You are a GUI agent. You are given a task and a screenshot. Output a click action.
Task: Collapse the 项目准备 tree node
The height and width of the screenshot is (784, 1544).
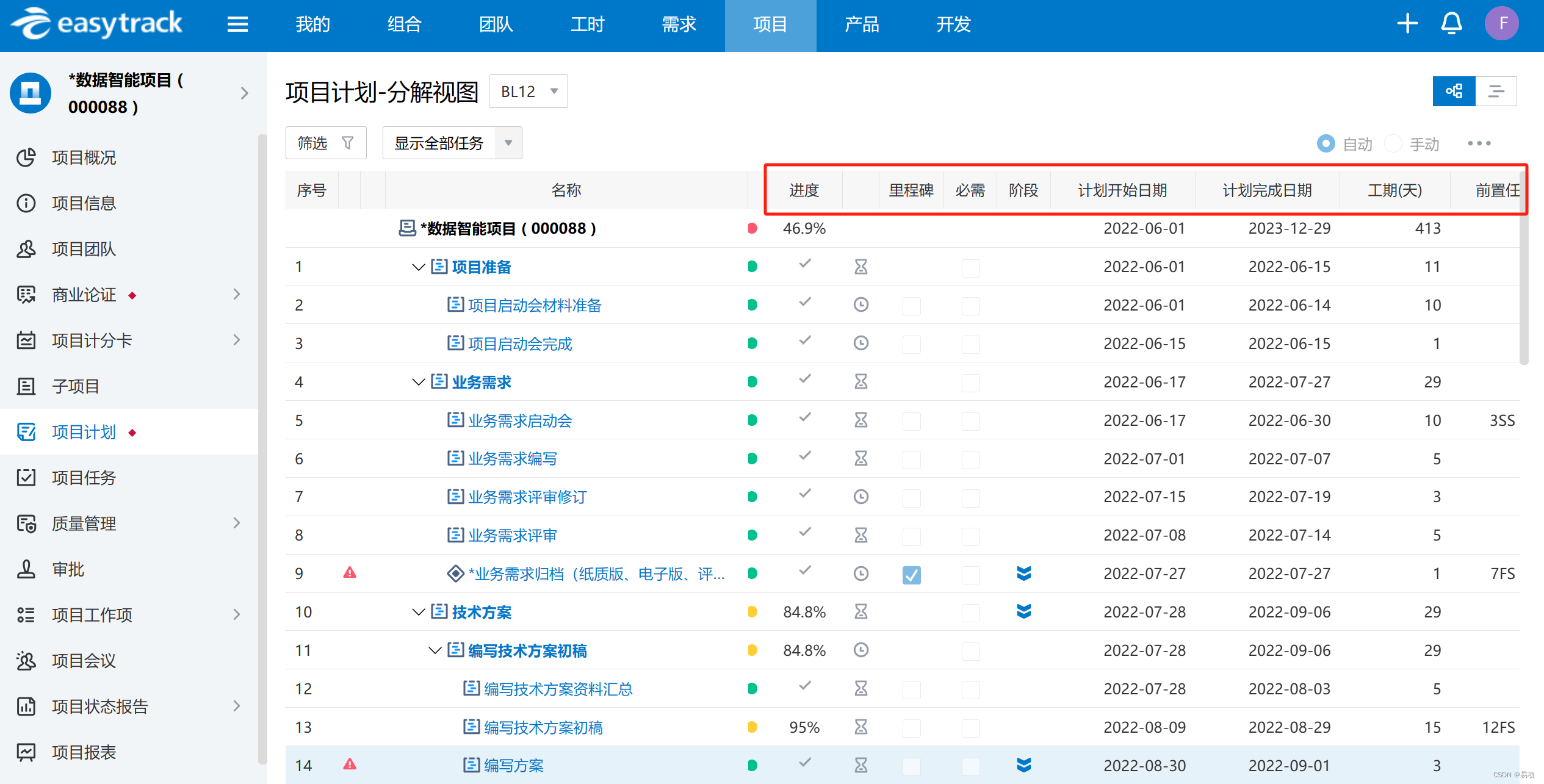coord(419,267)
